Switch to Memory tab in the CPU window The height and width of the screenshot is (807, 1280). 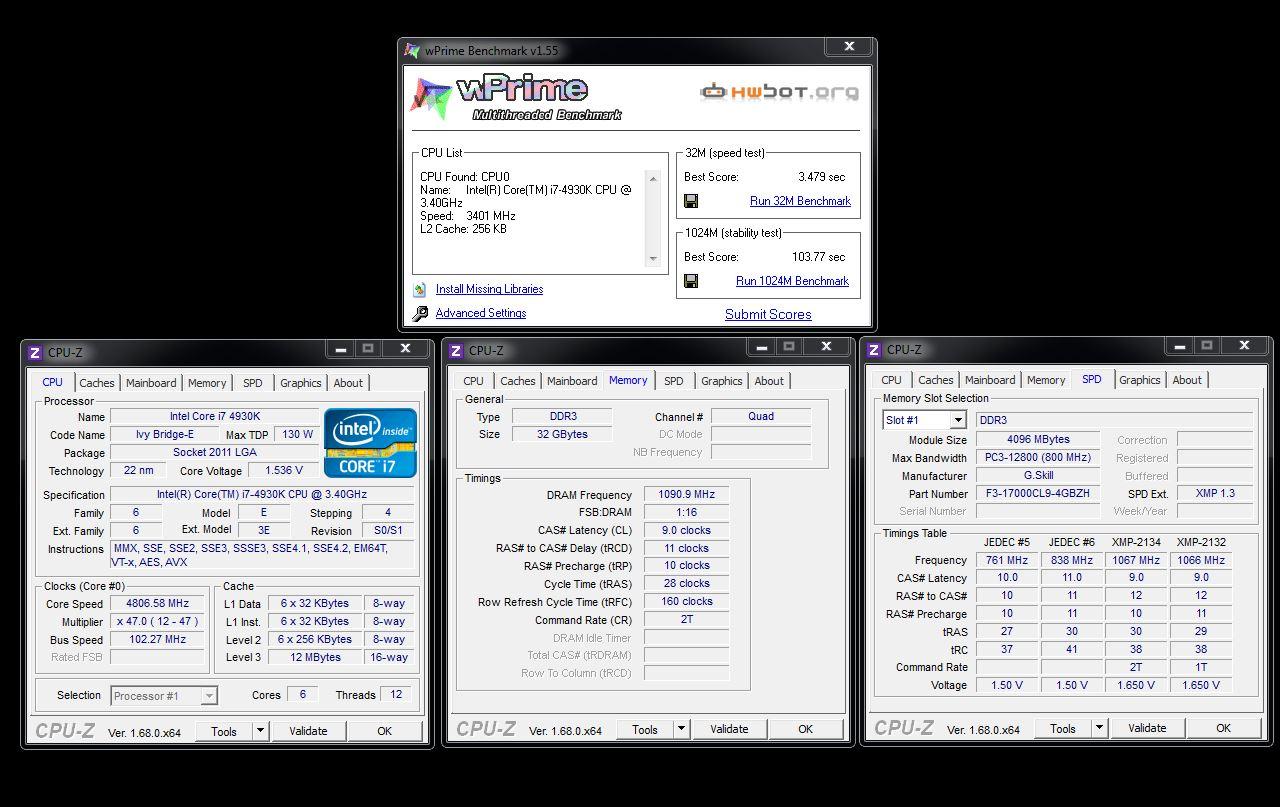coord(207,383)
